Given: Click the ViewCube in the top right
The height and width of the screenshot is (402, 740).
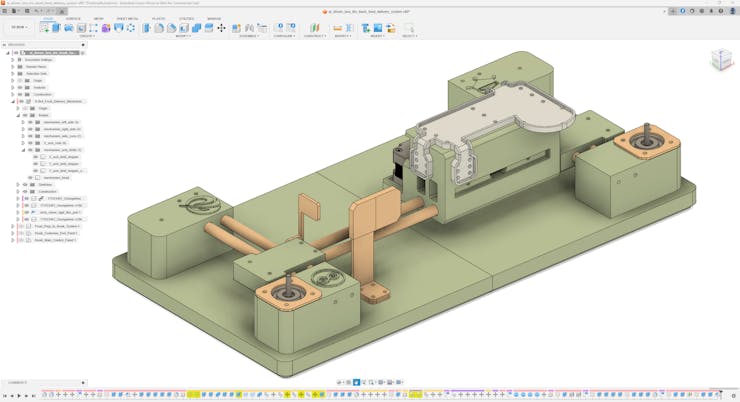Looking at the screenshot, I should (721, 61).
